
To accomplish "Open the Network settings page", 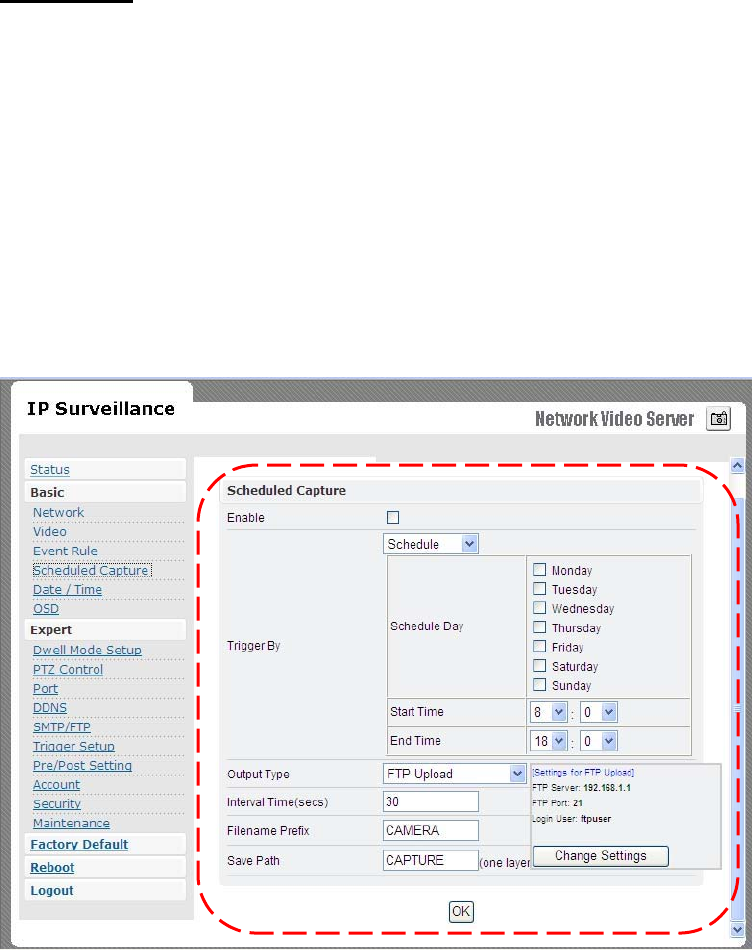I will coord(58,513).
